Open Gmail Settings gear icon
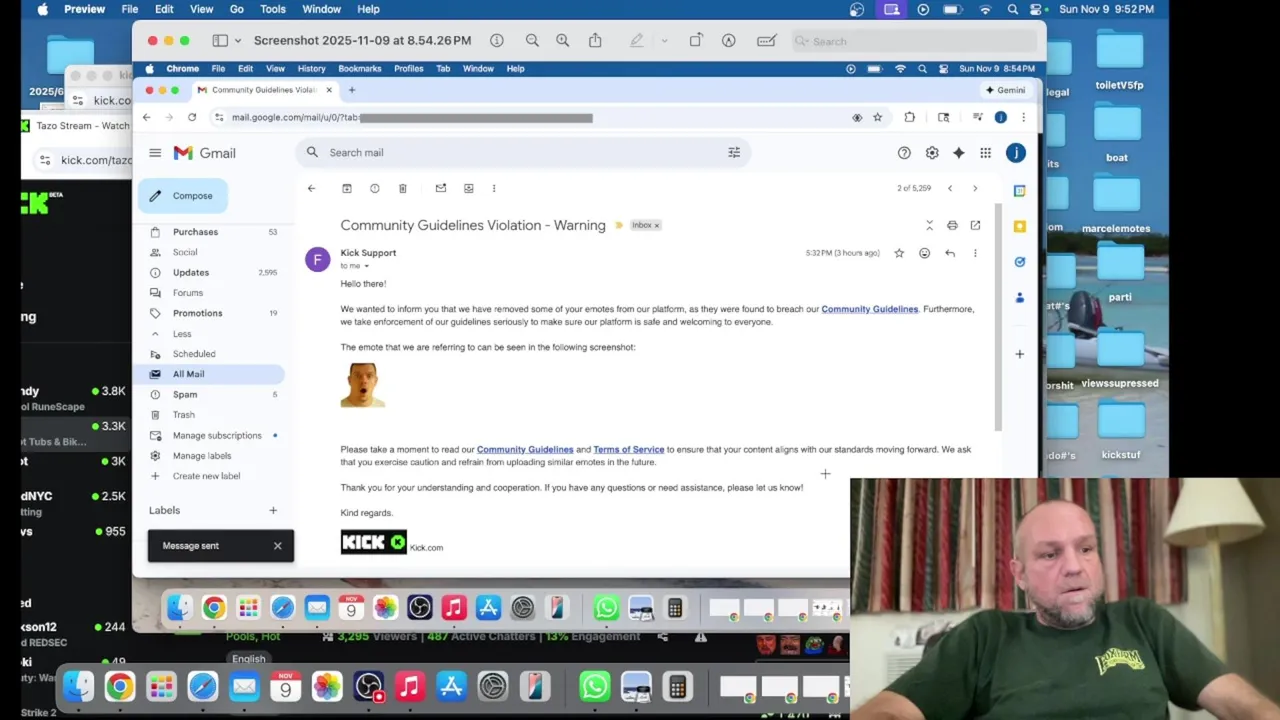The width and height of the screenshot is (1280, 720). coord(932,153)
